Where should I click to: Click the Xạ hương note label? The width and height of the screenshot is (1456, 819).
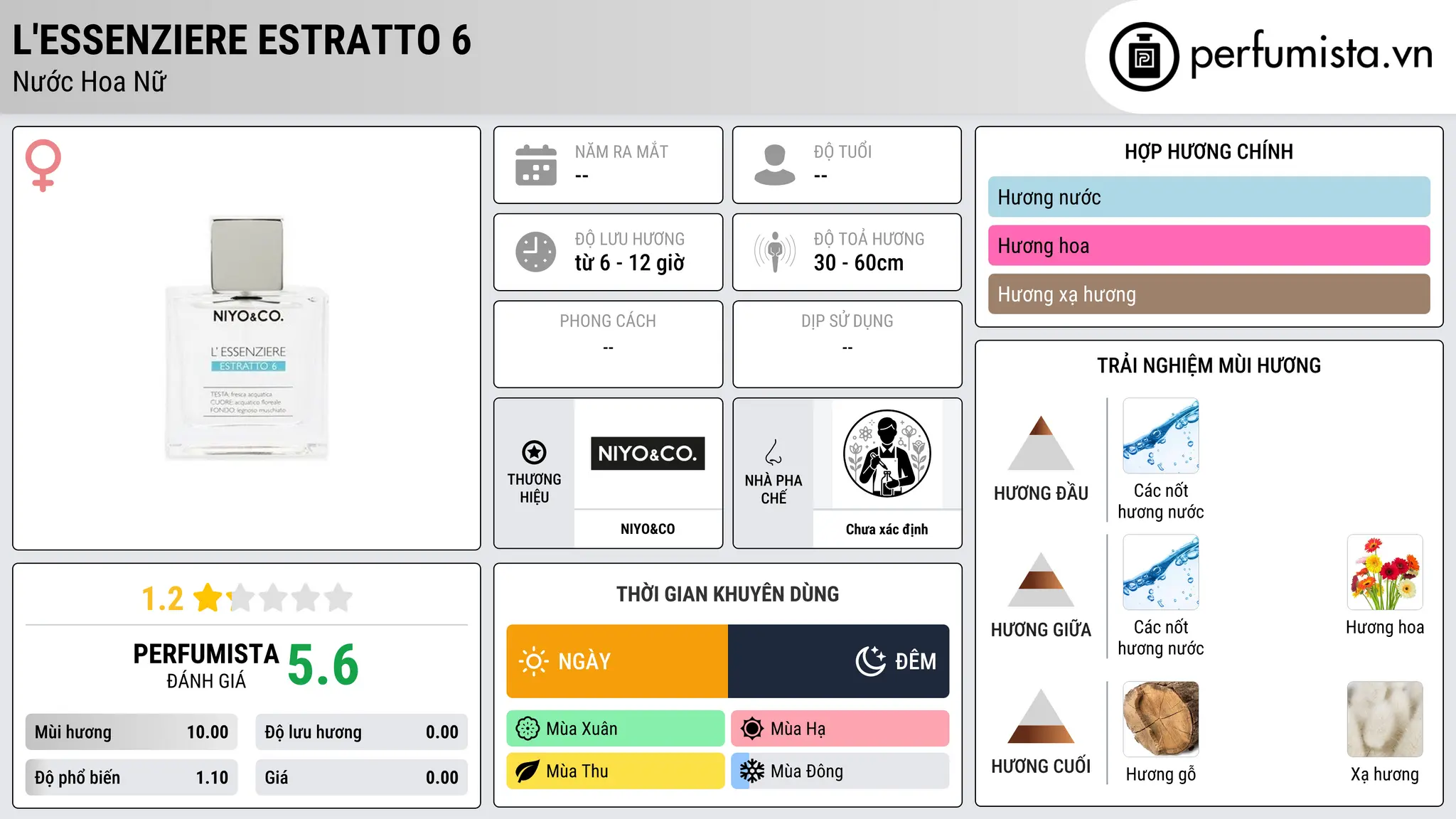1385,774
